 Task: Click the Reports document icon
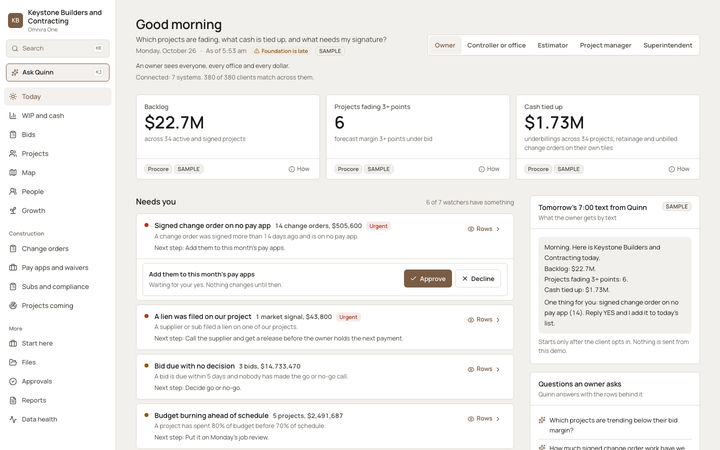pos(13,400)
